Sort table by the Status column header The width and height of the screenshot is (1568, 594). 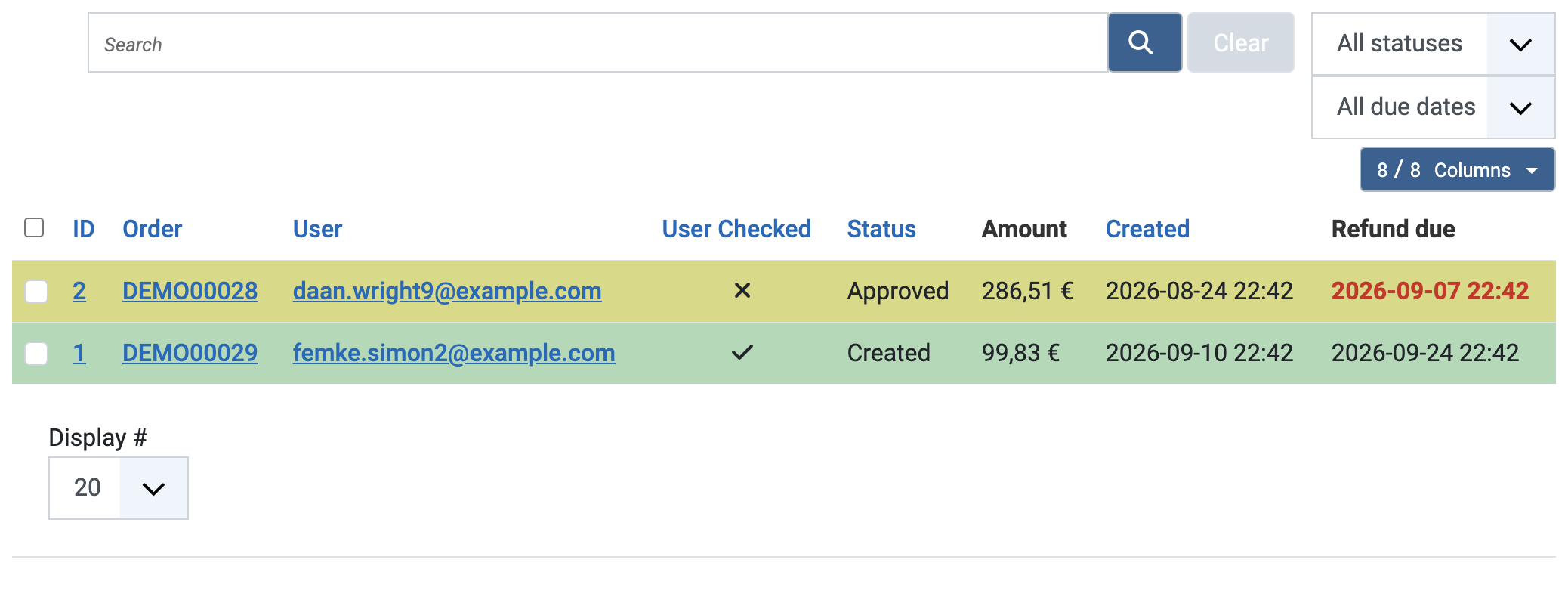click(881, 229)
